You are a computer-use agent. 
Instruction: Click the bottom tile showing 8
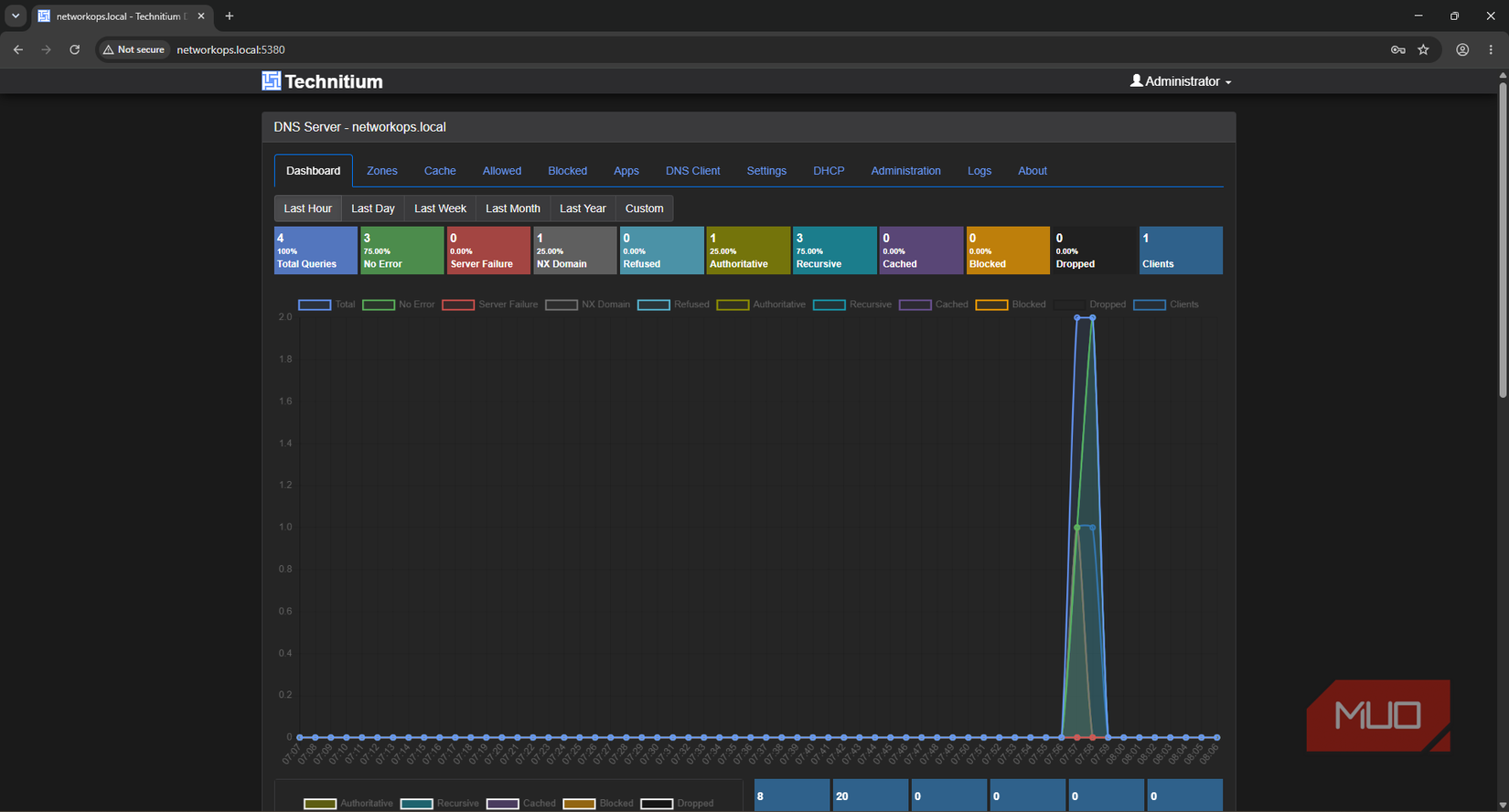click(x=792, y=796)
